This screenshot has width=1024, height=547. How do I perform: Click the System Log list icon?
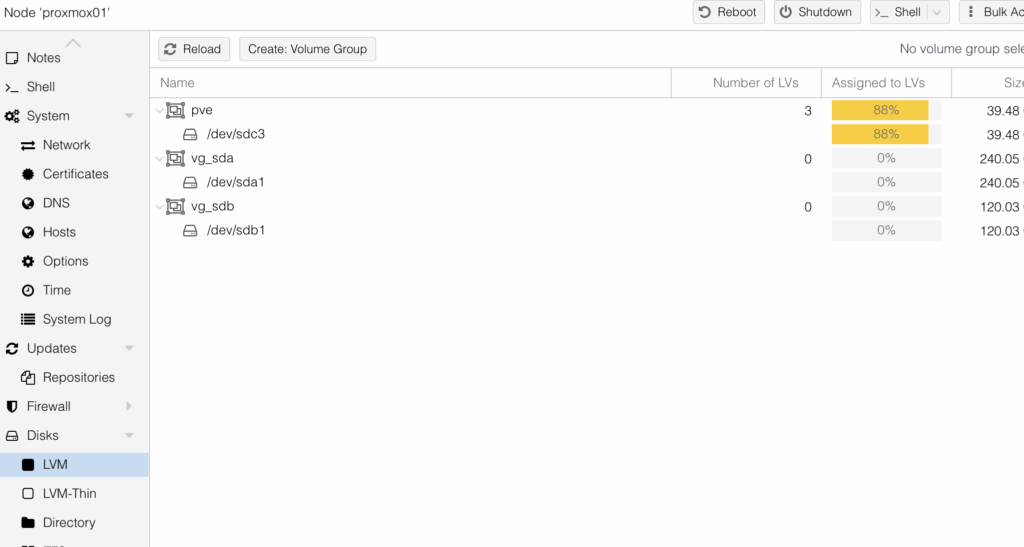point(28,319)
